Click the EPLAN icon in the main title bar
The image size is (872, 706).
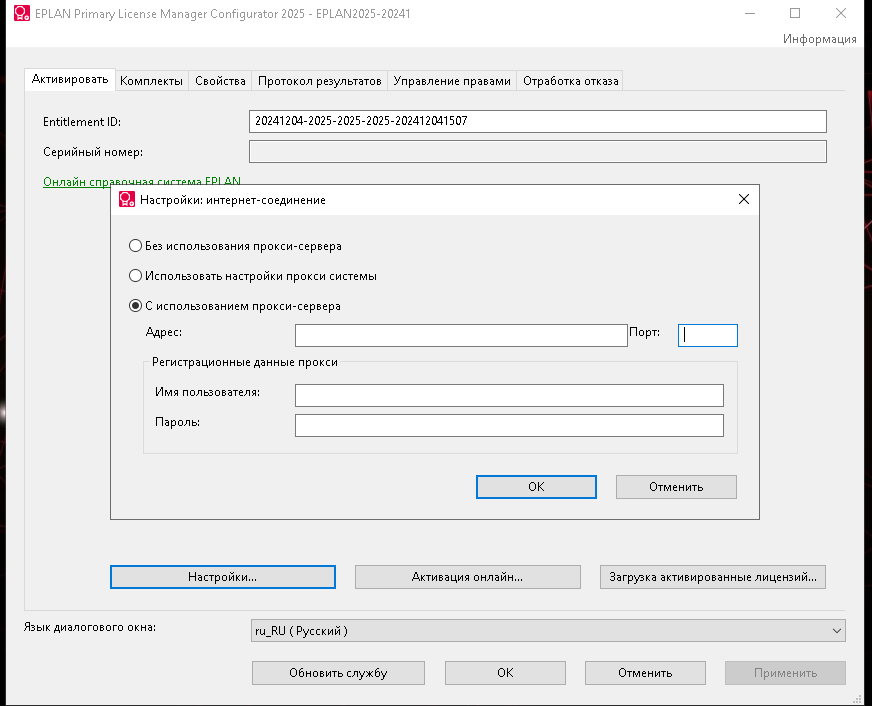pos(22,13)
